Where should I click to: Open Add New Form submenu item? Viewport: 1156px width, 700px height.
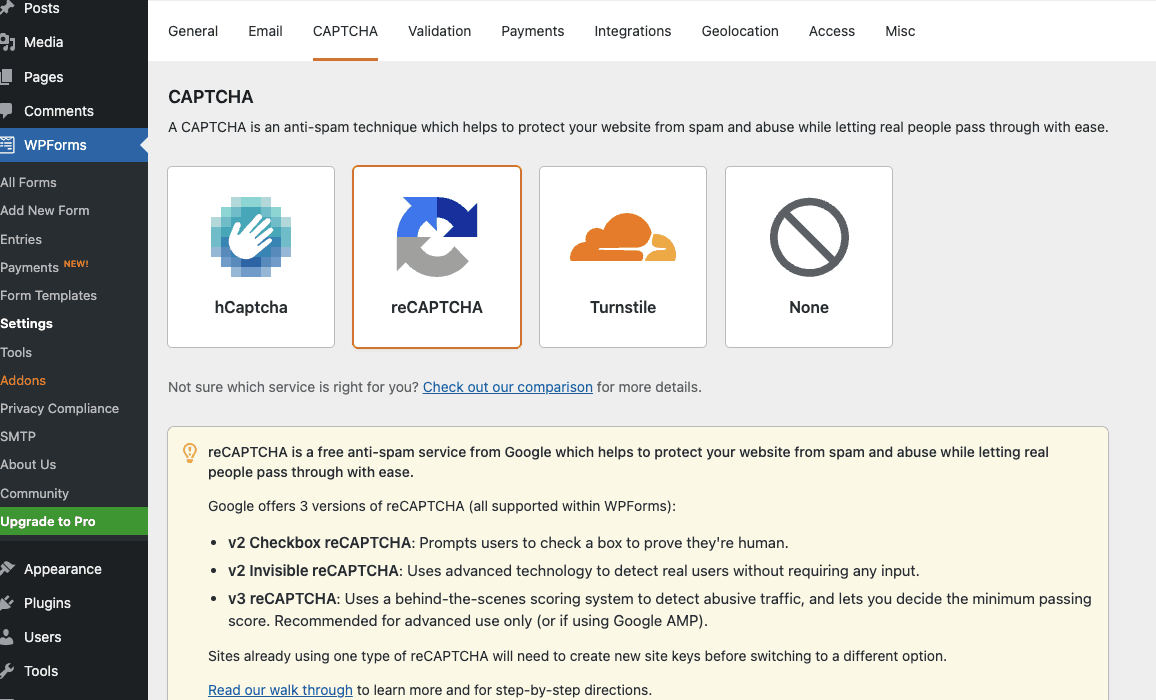[x=44, y=210]
